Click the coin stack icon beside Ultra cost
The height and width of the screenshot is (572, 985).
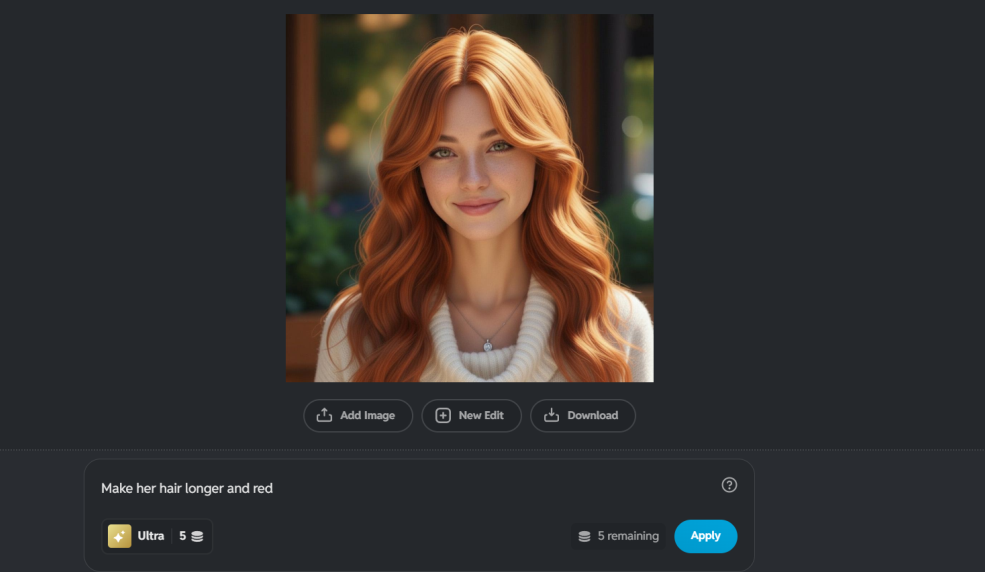[x=197, y=536]
